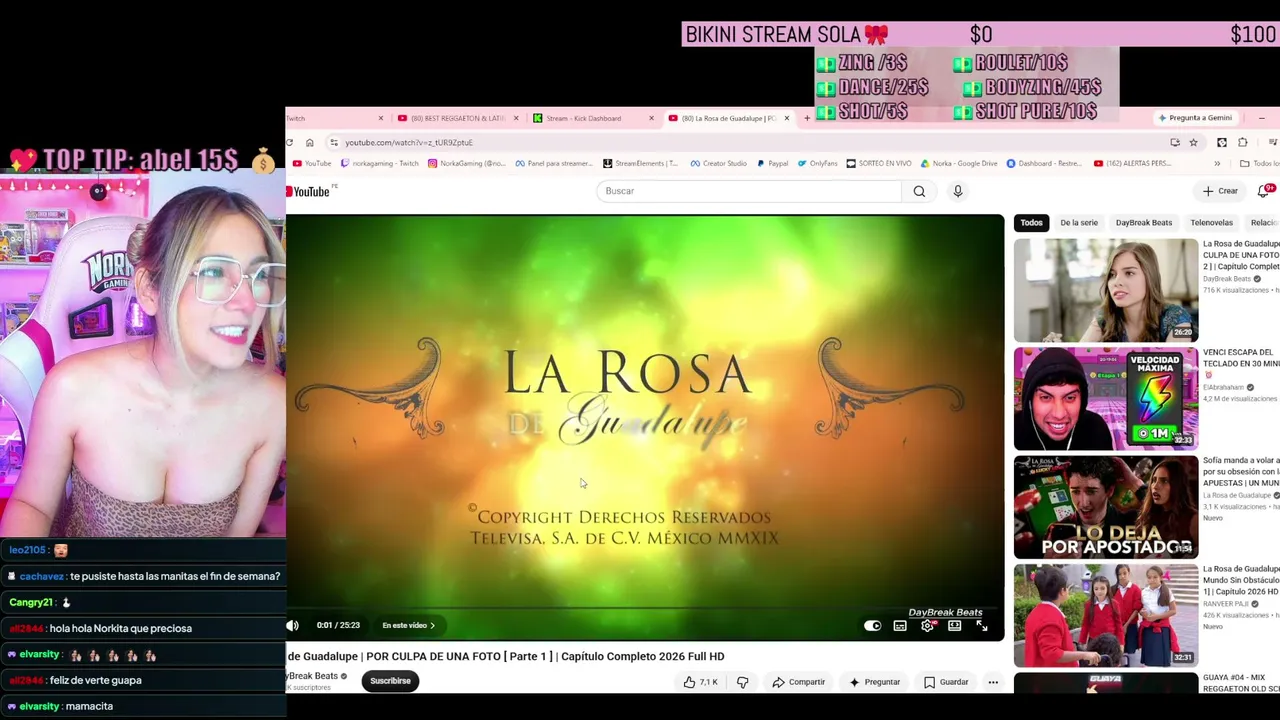This screenshot has height=720, width=1280.
Task: View site information icon in address bar
Action: point(334,142)
